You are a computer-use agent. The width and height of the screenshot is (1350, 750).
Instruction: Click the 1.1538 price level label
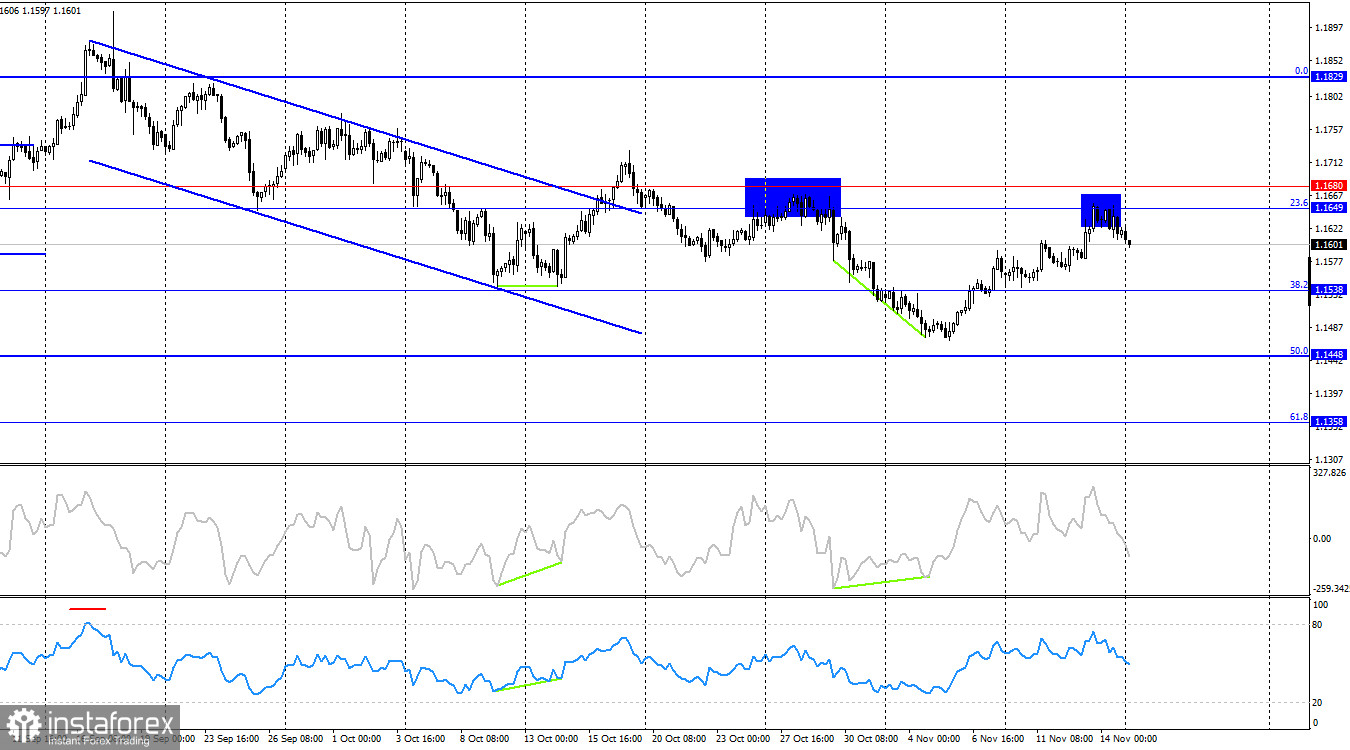pos(1329,289)
